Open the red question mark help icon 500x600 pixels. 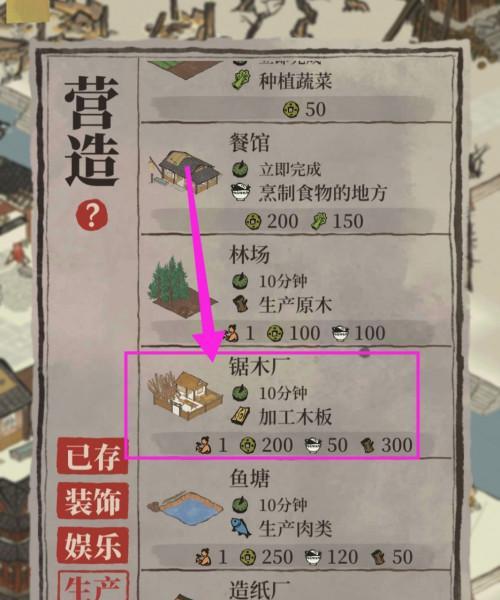[92, 216]
